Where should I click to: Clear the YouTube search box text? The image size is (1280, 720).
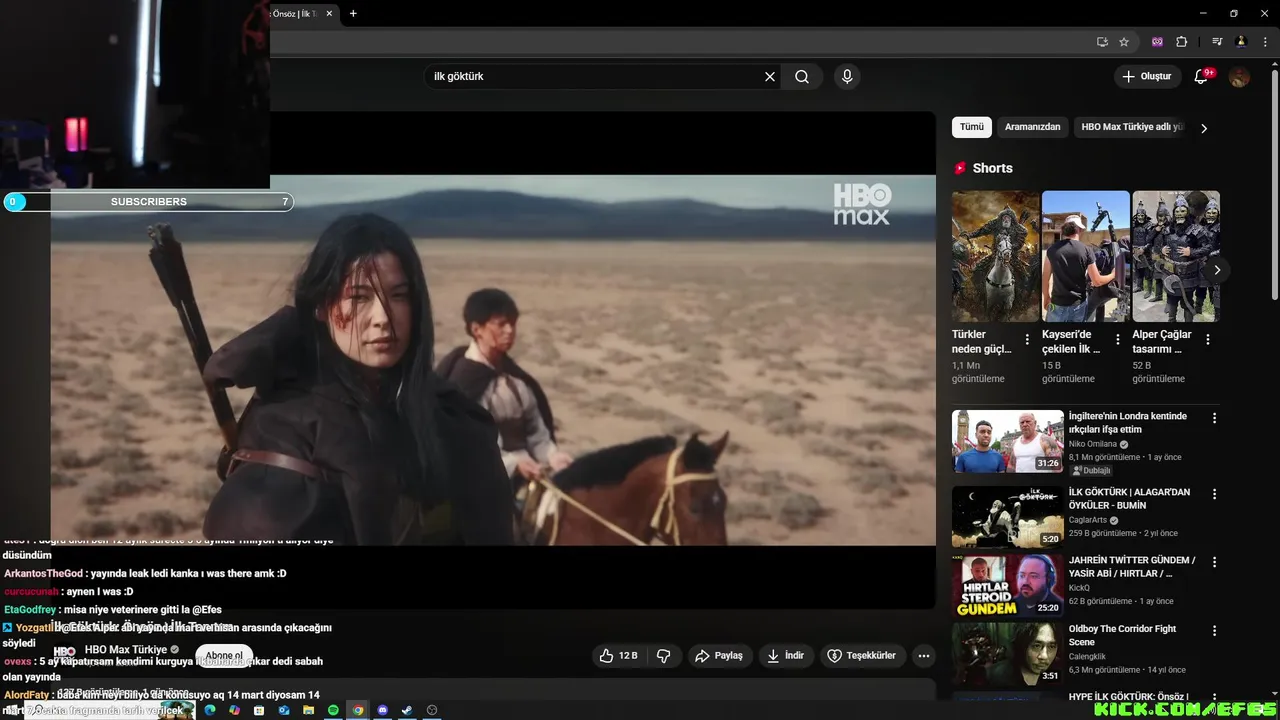770,77
